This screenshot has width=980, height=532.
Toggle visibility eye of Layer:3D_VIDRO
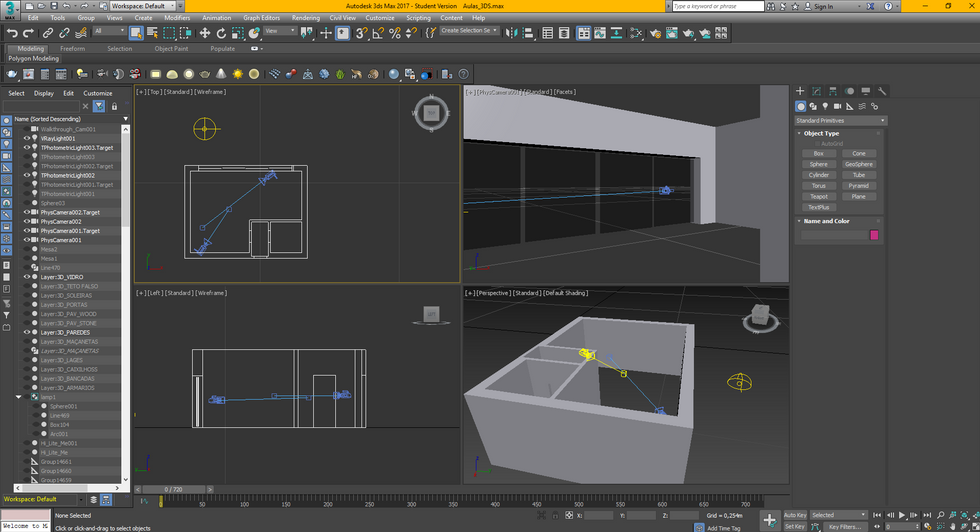coord(27,277)
